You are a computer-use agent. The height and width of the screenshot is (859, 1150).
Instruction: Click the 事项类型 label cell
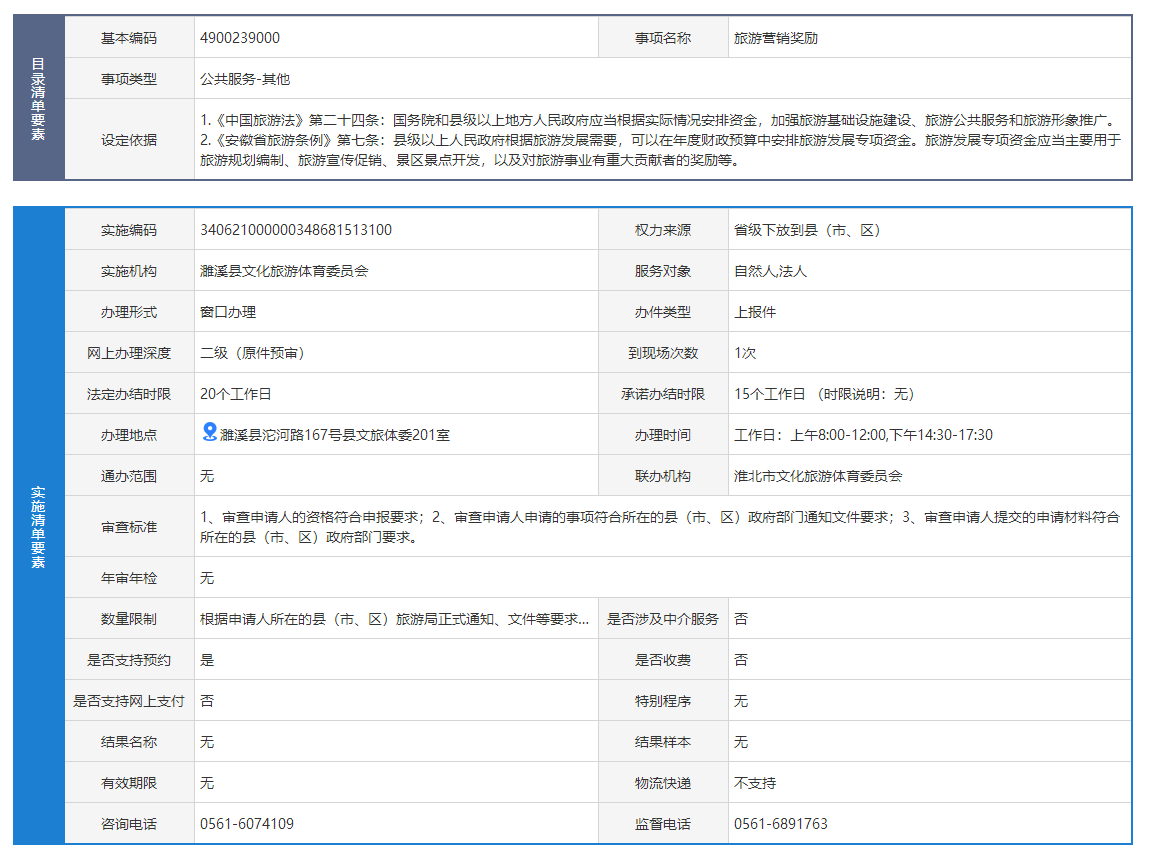coord(129,79)
